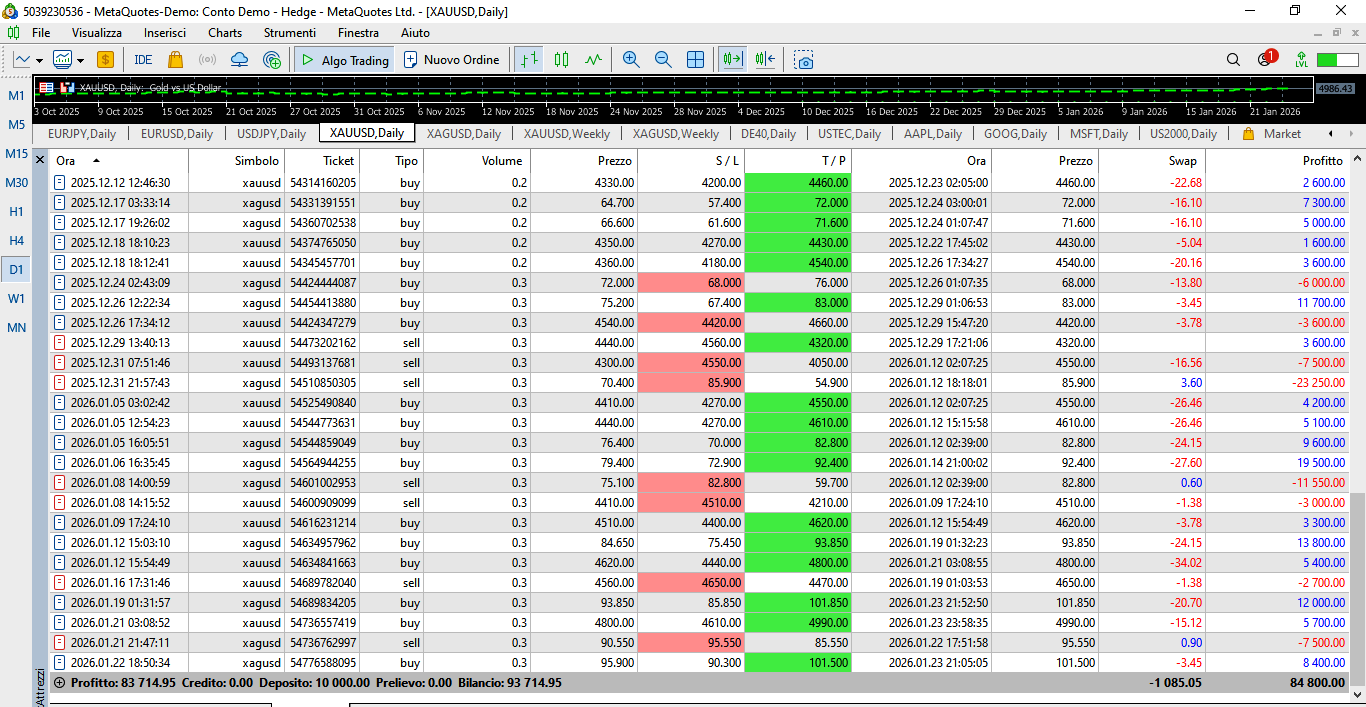Switch to the XAGUSD,Daily chart tab
Viewport: 1366px width, 707px height.
tap(463, 133)
